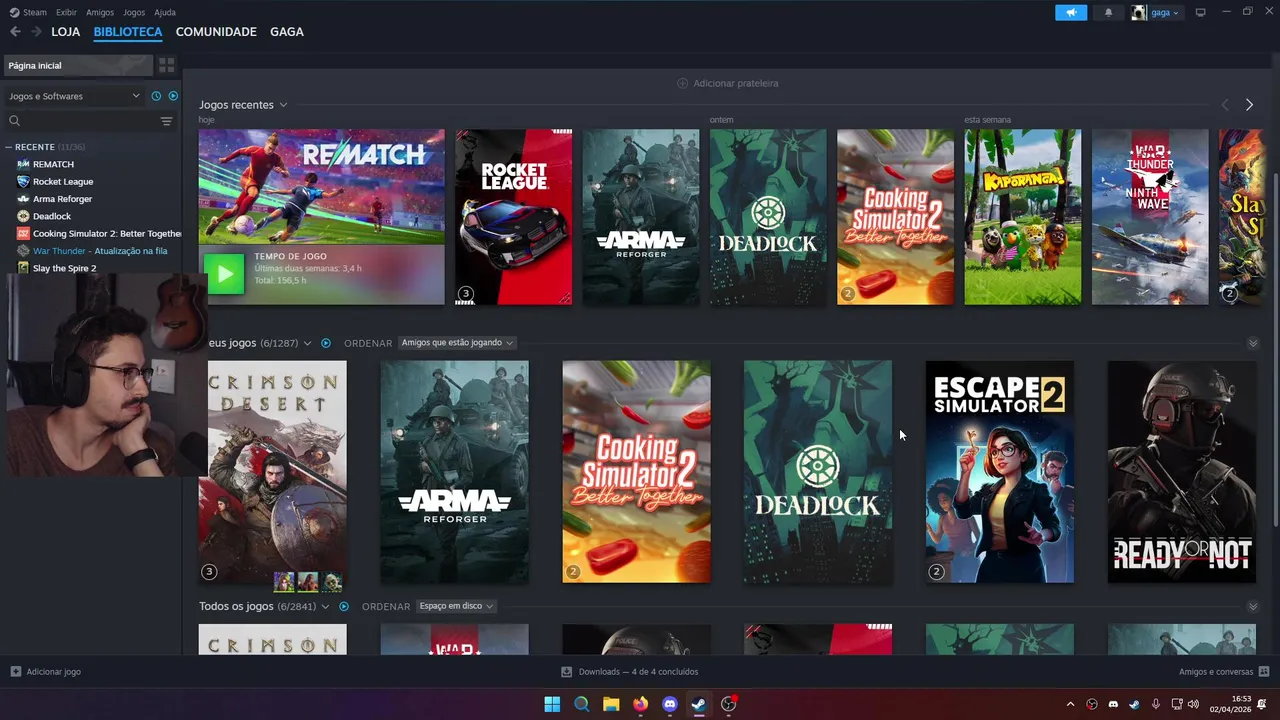Collapse the Seus jogos shelf chevron

click(x=1253, y=343)
